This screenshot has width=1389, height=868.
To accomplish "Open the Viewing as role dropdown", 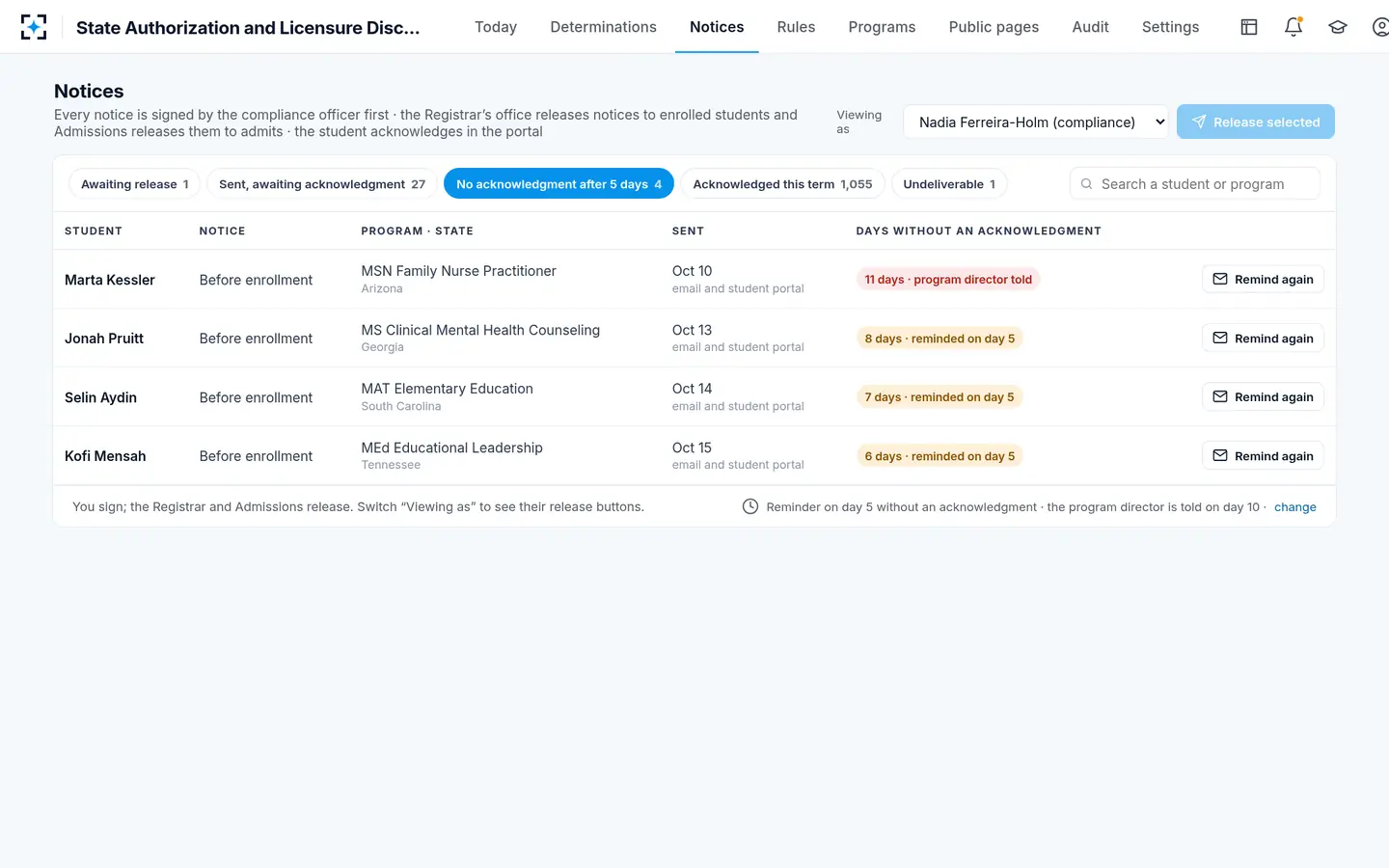I will (1036, 122).
